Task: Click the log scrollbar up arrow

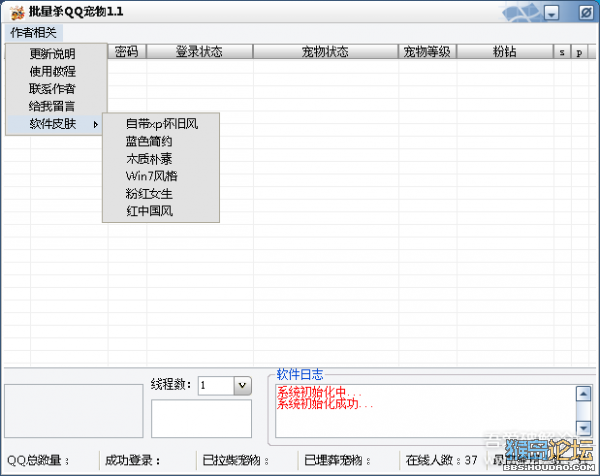Action: [x=584, y=393]
